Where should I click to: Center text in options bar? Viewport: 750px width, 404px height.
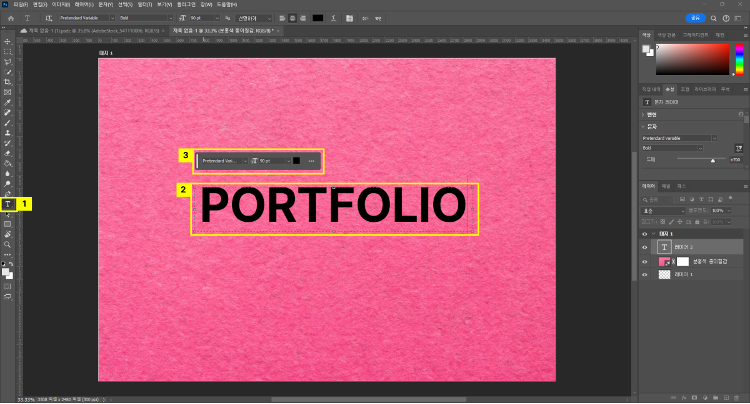click(293, 18)
